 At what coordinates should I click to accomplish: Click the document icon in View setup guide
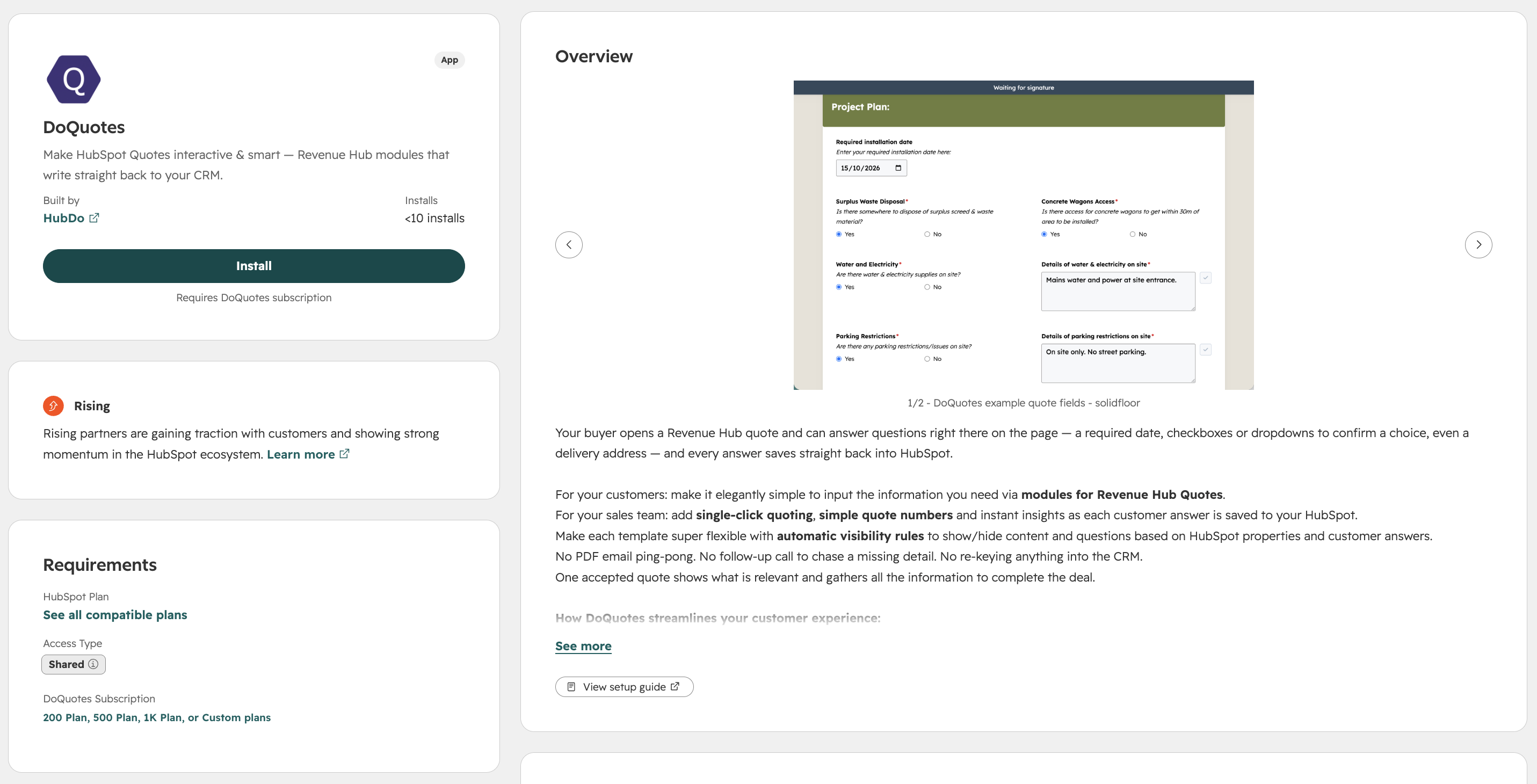pos(571,687)
